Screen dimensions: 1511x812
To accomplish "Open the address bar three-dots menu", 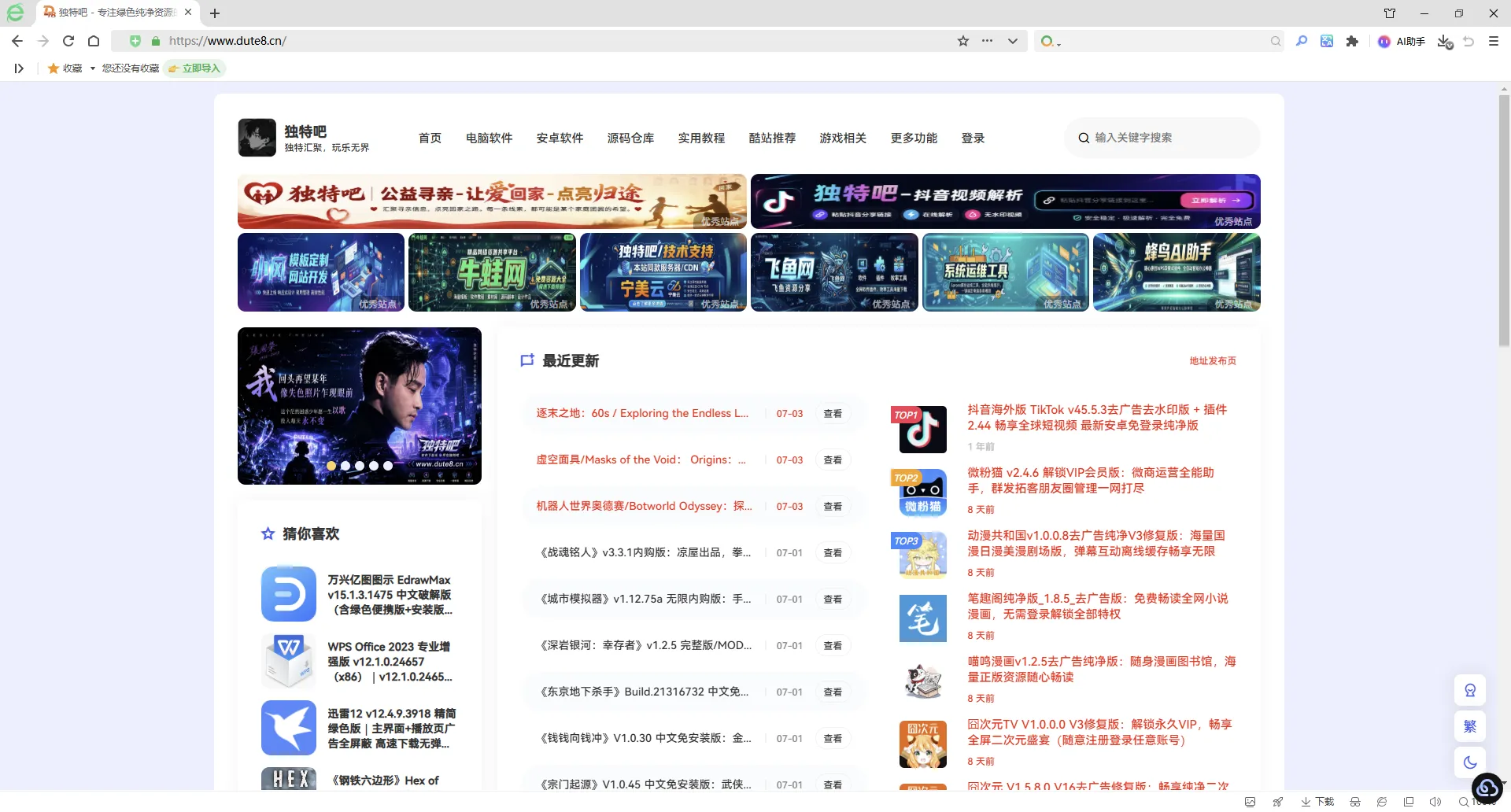I will pos(987,41).
